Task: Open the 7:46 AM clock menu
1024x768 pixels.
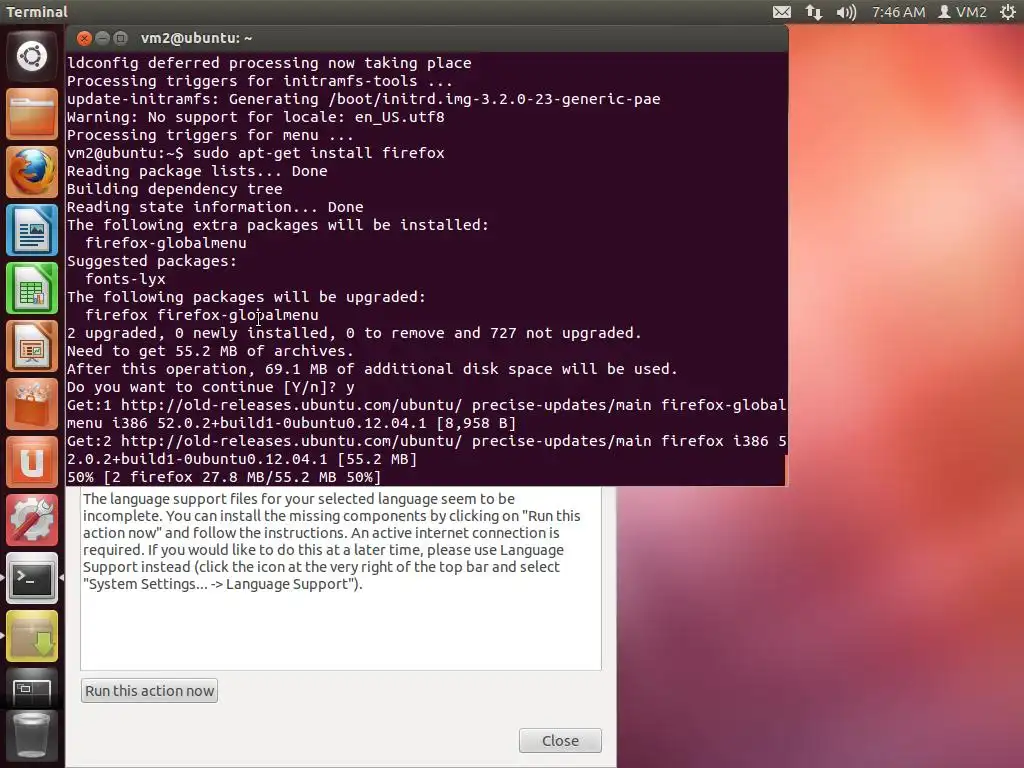Action: pos(898,12)
